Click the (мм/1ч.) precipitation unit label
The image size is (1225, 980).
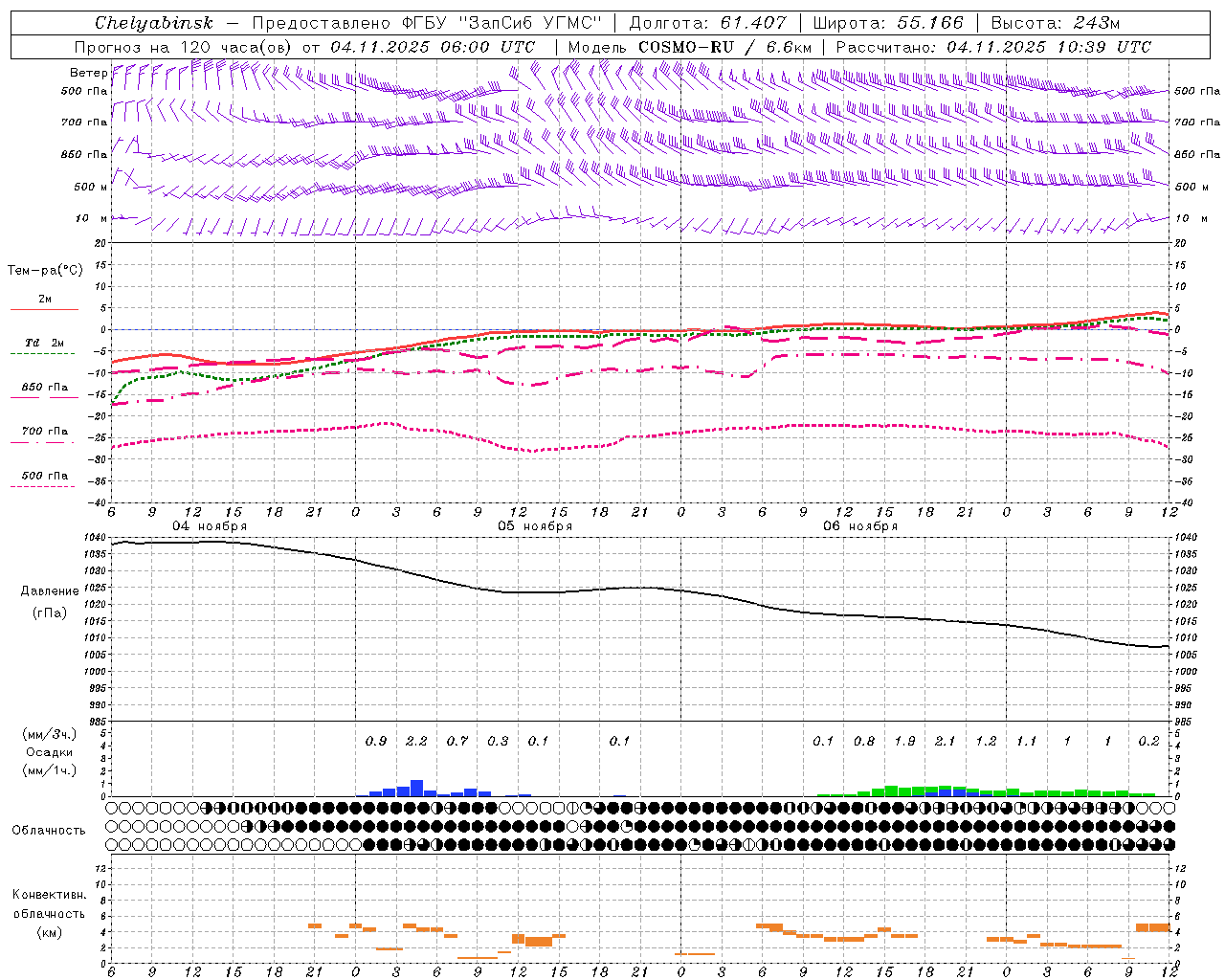pos(50,770)
